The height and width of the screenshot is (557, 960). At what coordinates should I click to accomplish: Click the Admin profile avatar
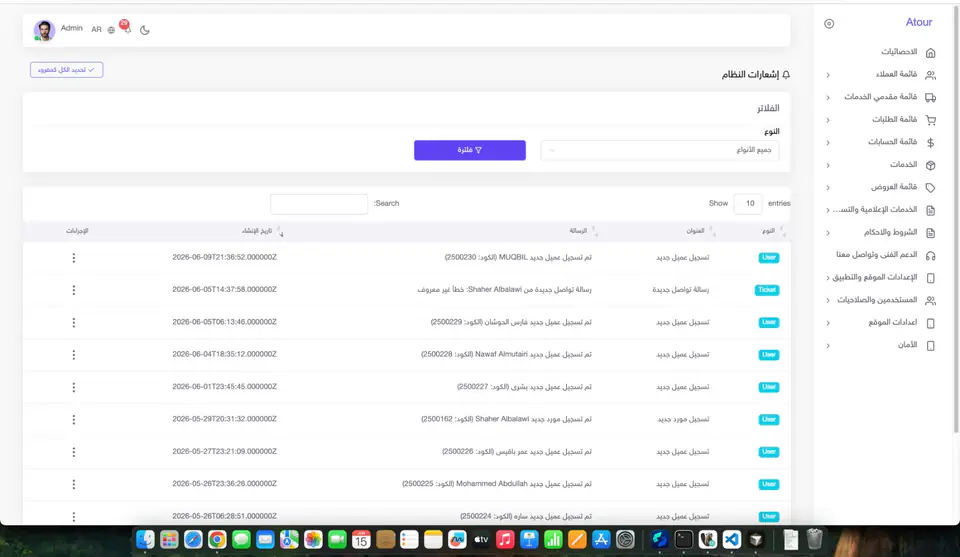44,30
